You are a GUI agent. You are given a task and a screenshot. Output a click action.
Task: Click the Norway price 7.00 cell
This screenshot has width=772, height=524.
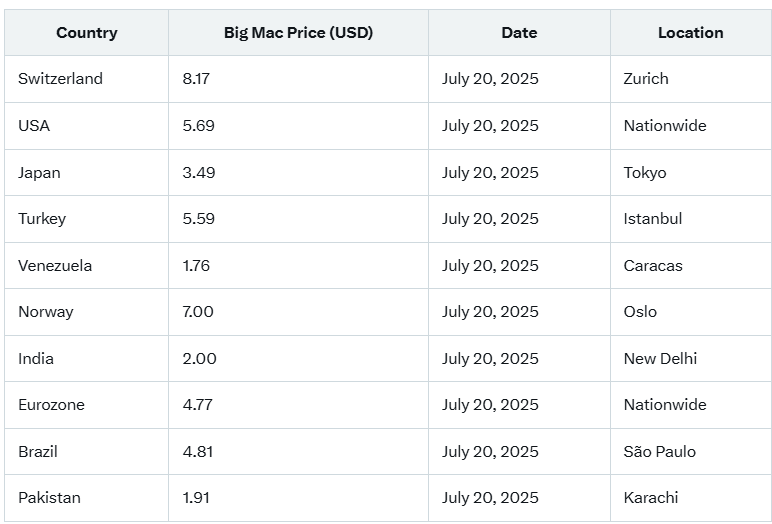(x=298, y=312)
